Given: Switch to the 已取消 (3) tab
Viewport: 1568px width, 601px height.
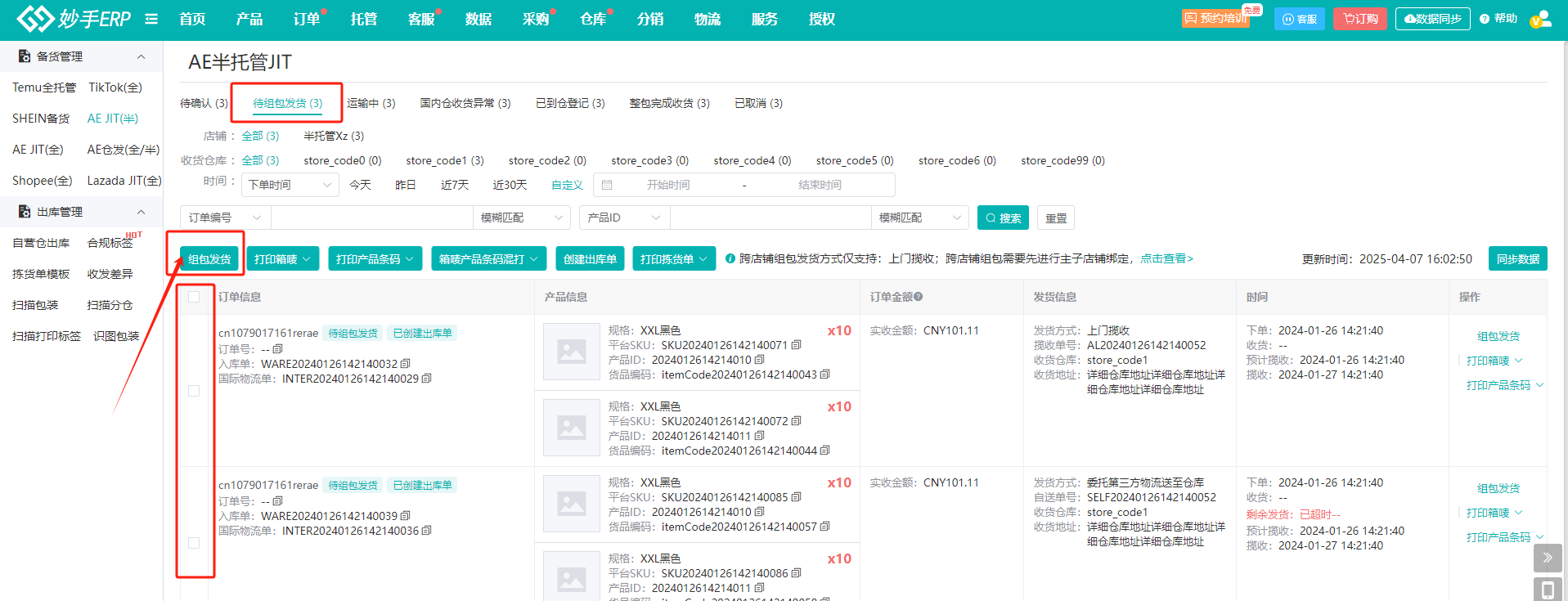Looking at the screenshot, I should point(758,103).
